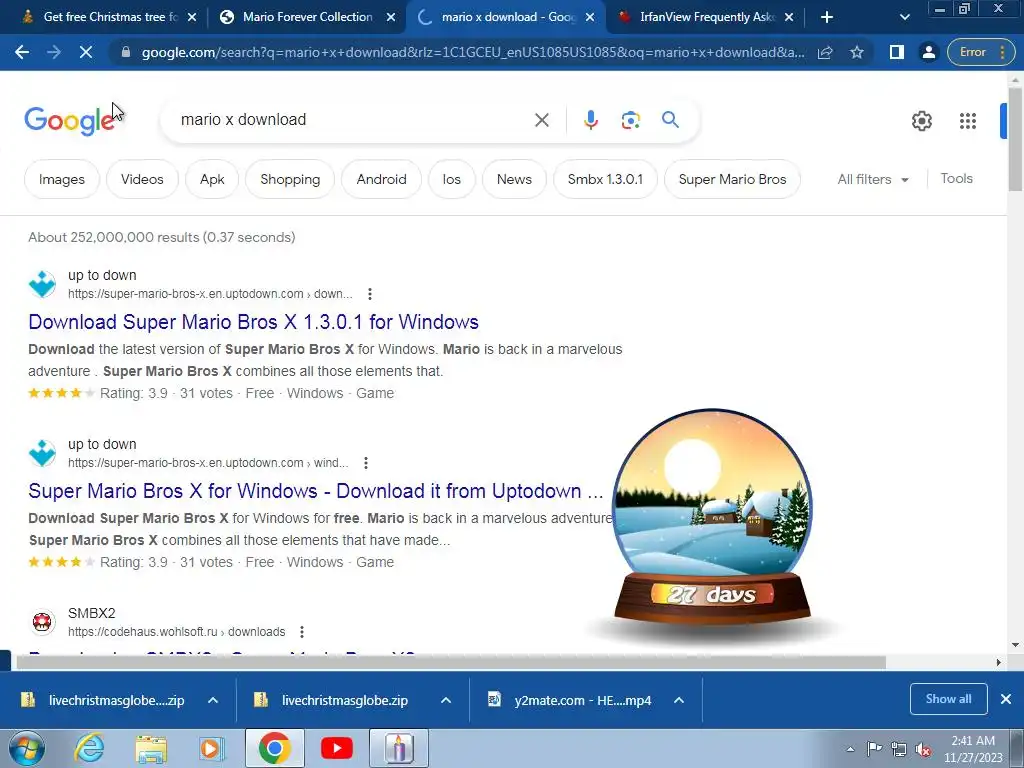Open the Chrome profile icon
This screenshot has width=1024, height=768.
[928, 52]
